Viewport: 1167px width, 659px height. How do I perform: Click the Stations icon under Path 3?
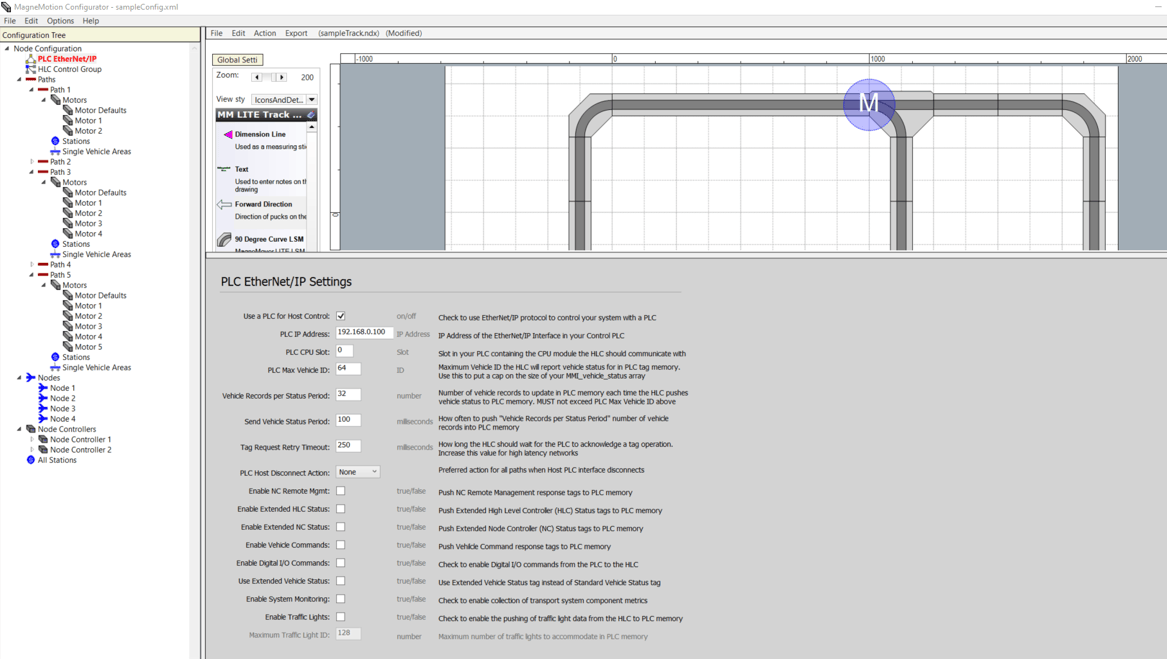tap(55, 244)
